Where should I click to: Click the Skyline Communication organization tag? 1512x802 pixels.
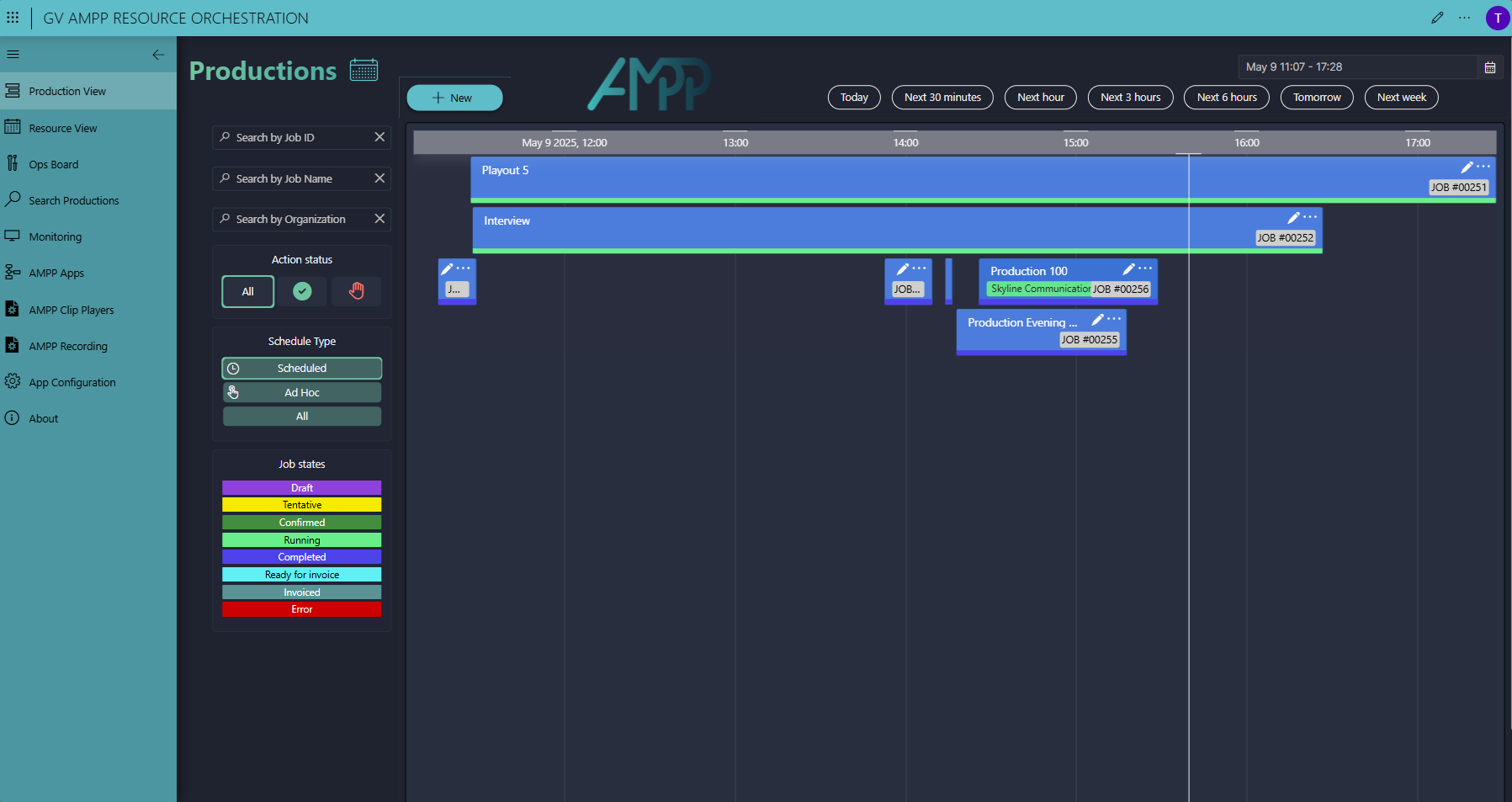click(1040, 289)
